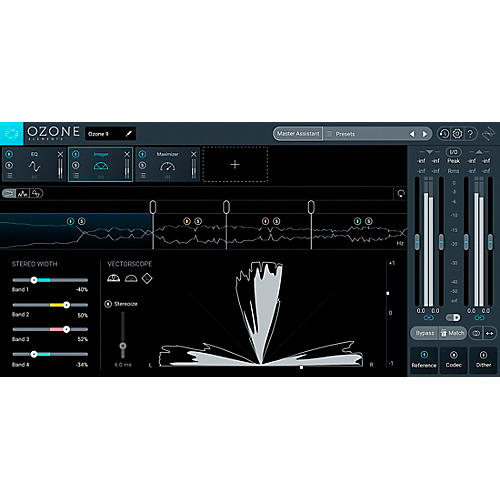Link the input gain faders
This screenshot has height=500, width=500.
click(429, 318)
